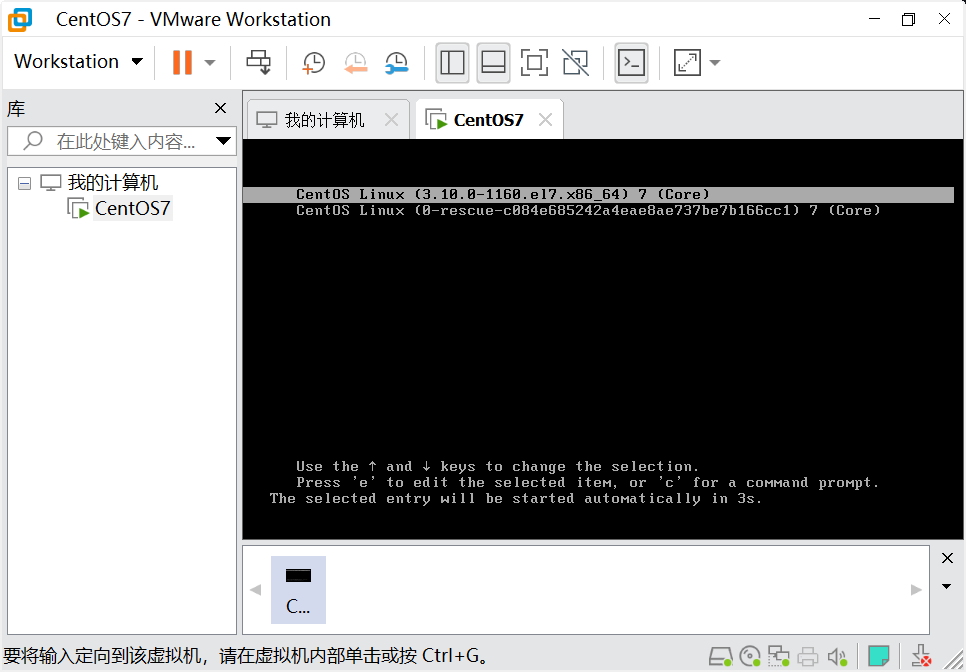
Task: Click the printer status icon
Action: 808,657
